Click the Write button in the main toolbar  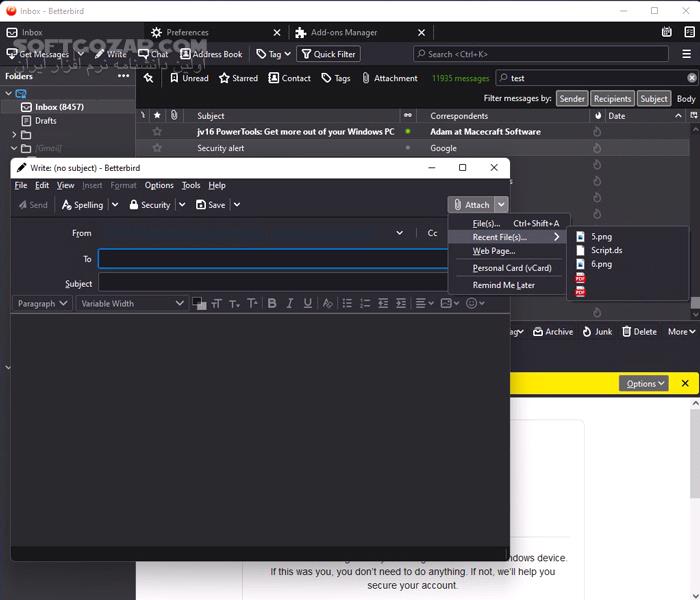tap(111, 54)
